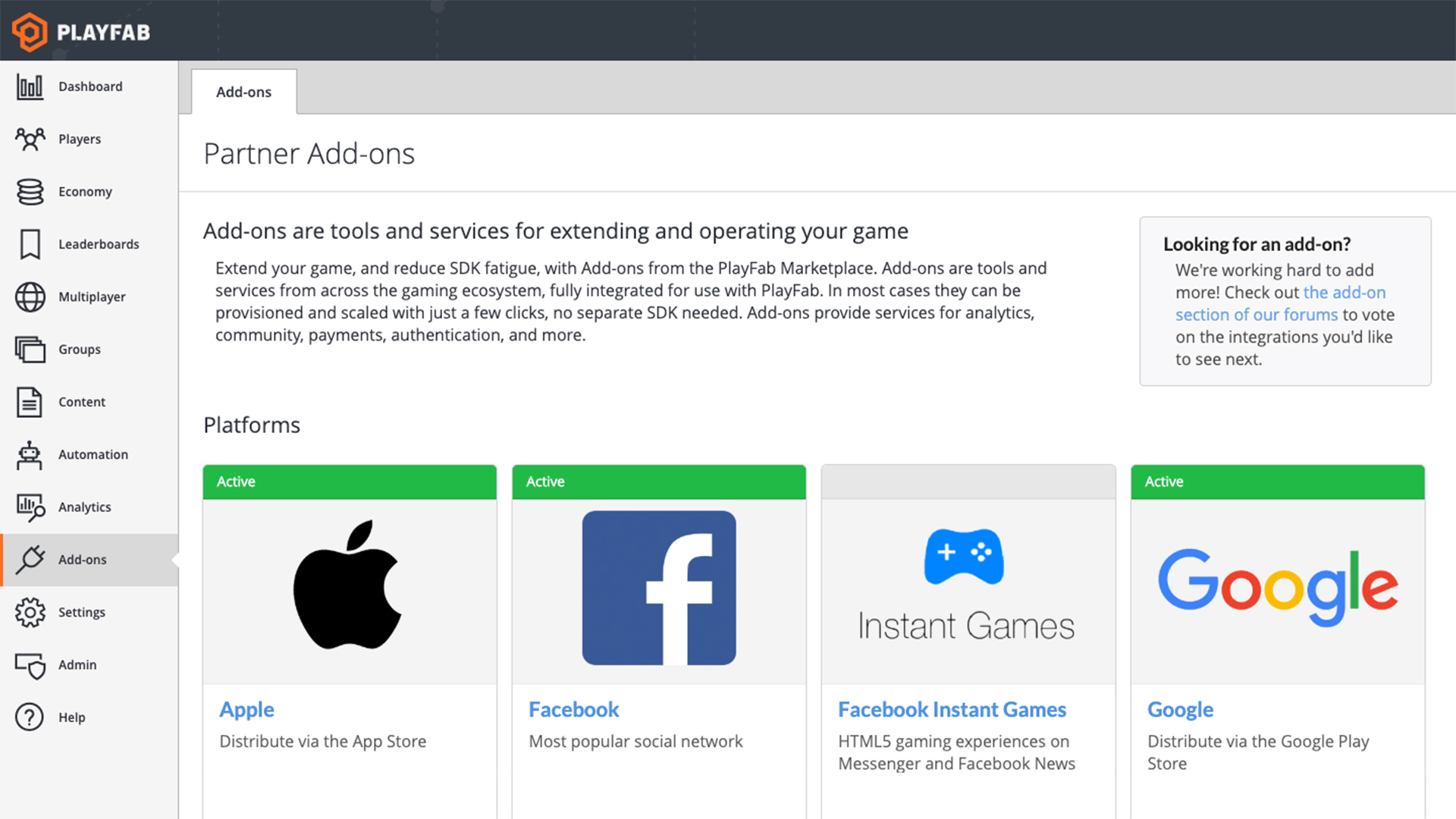1456x819 pixels.
Task: Click 'HTML5 gaming experiences' description text
Action: (x=956, y=752)
